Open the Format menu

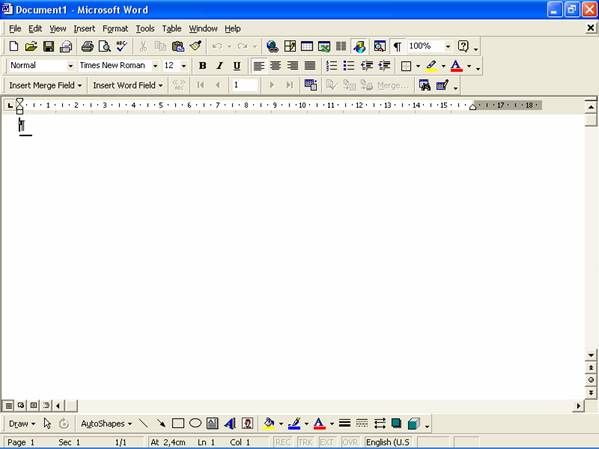(x=115, y=29)
